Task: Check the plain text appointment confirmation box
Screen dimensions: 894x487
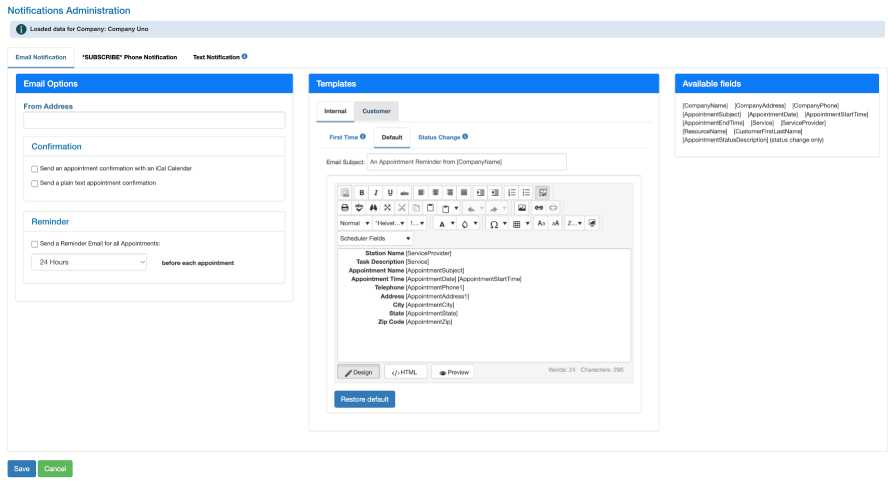Action: 34,184
